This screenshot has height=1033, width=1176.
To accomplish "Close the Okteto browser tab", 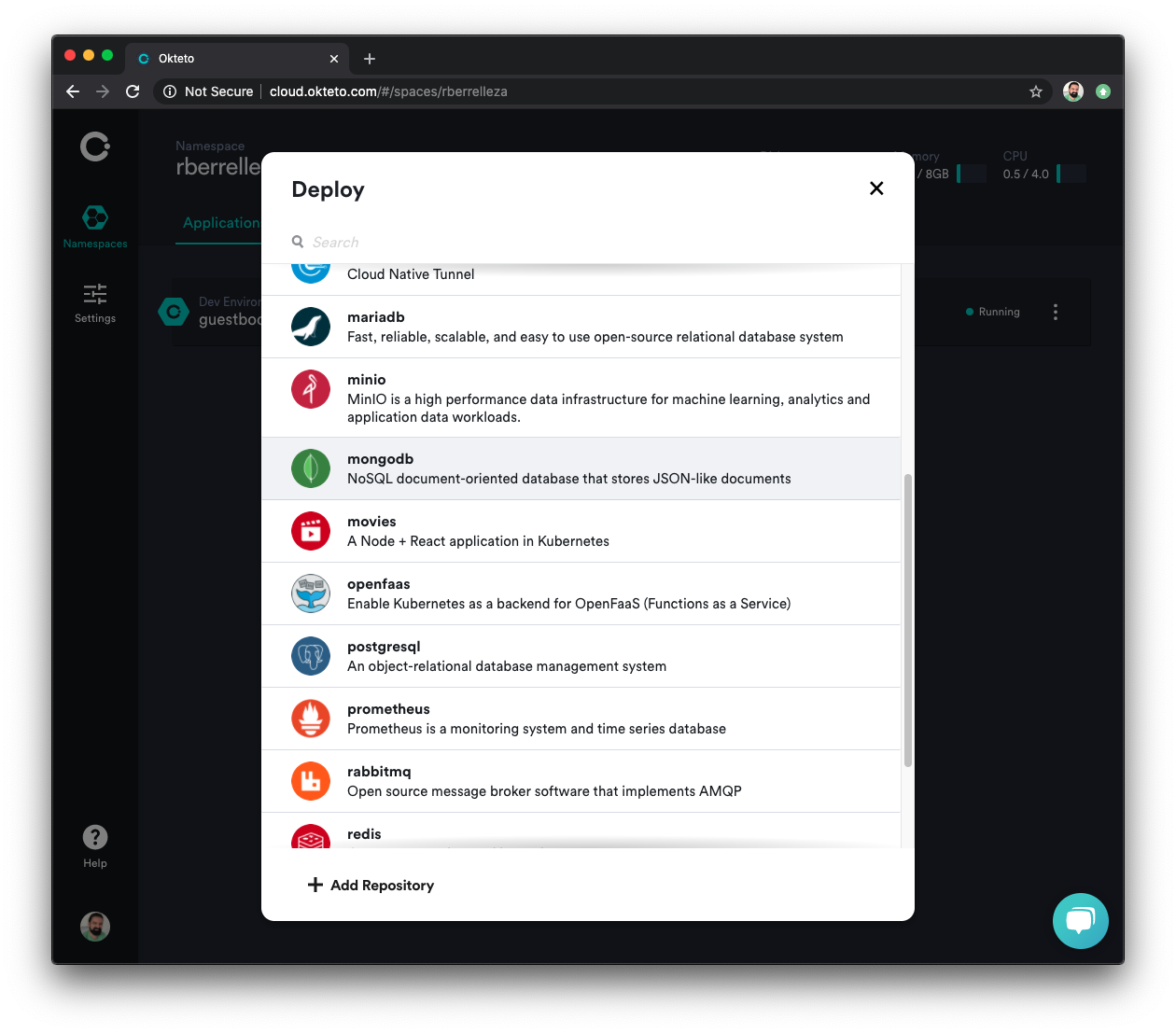I will pos(334,59).
